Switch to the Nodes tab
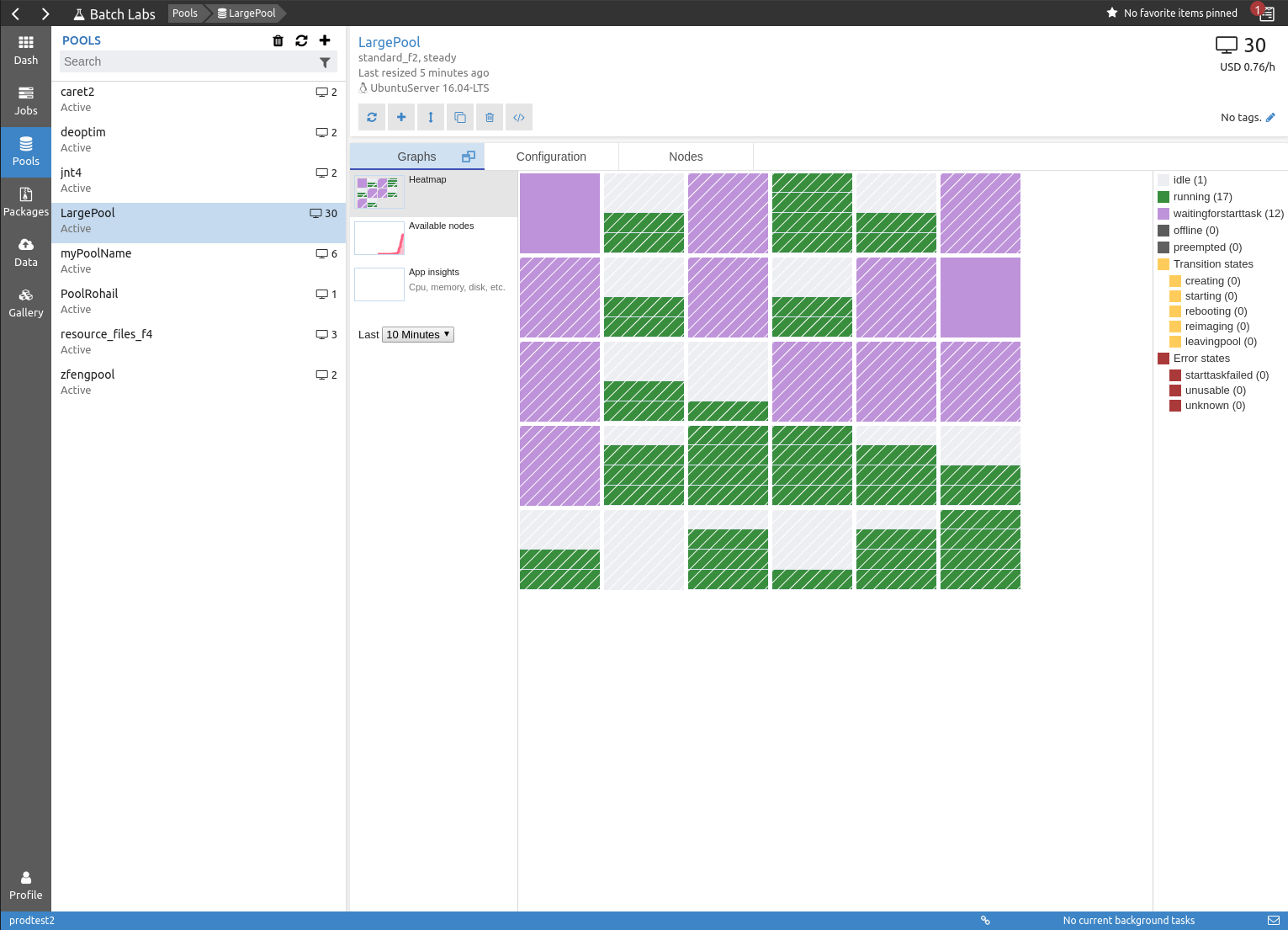The image size is (1288, 930). [686, 157]
